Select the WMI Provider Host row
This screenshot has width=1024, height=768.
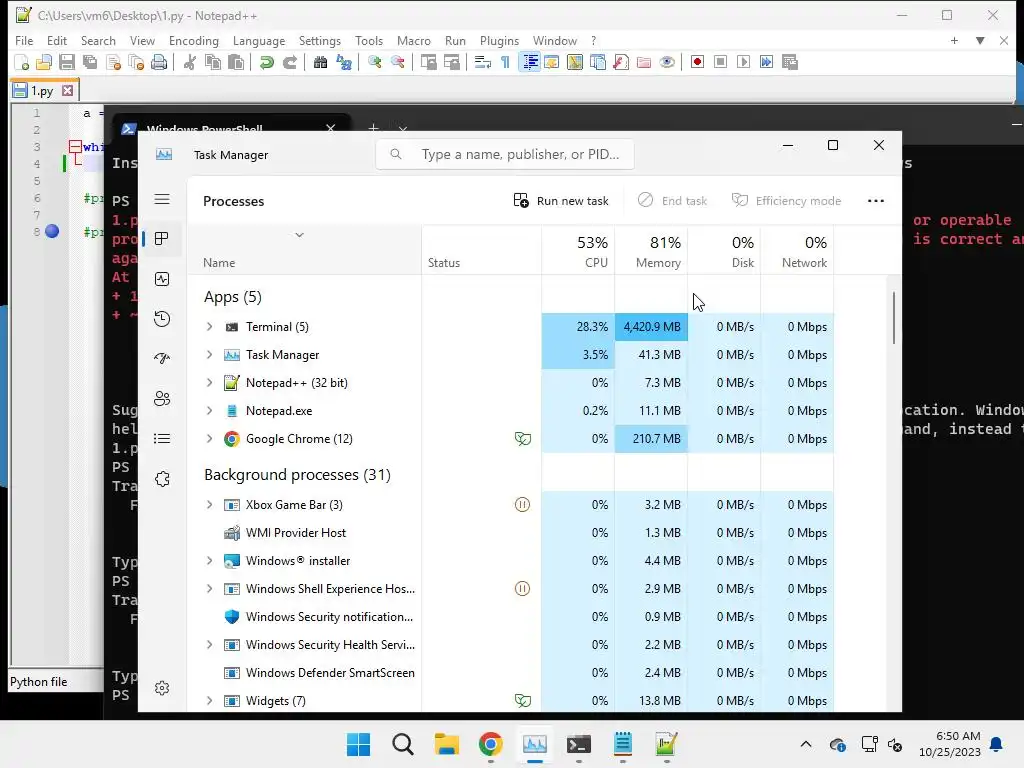click(510, 533)
